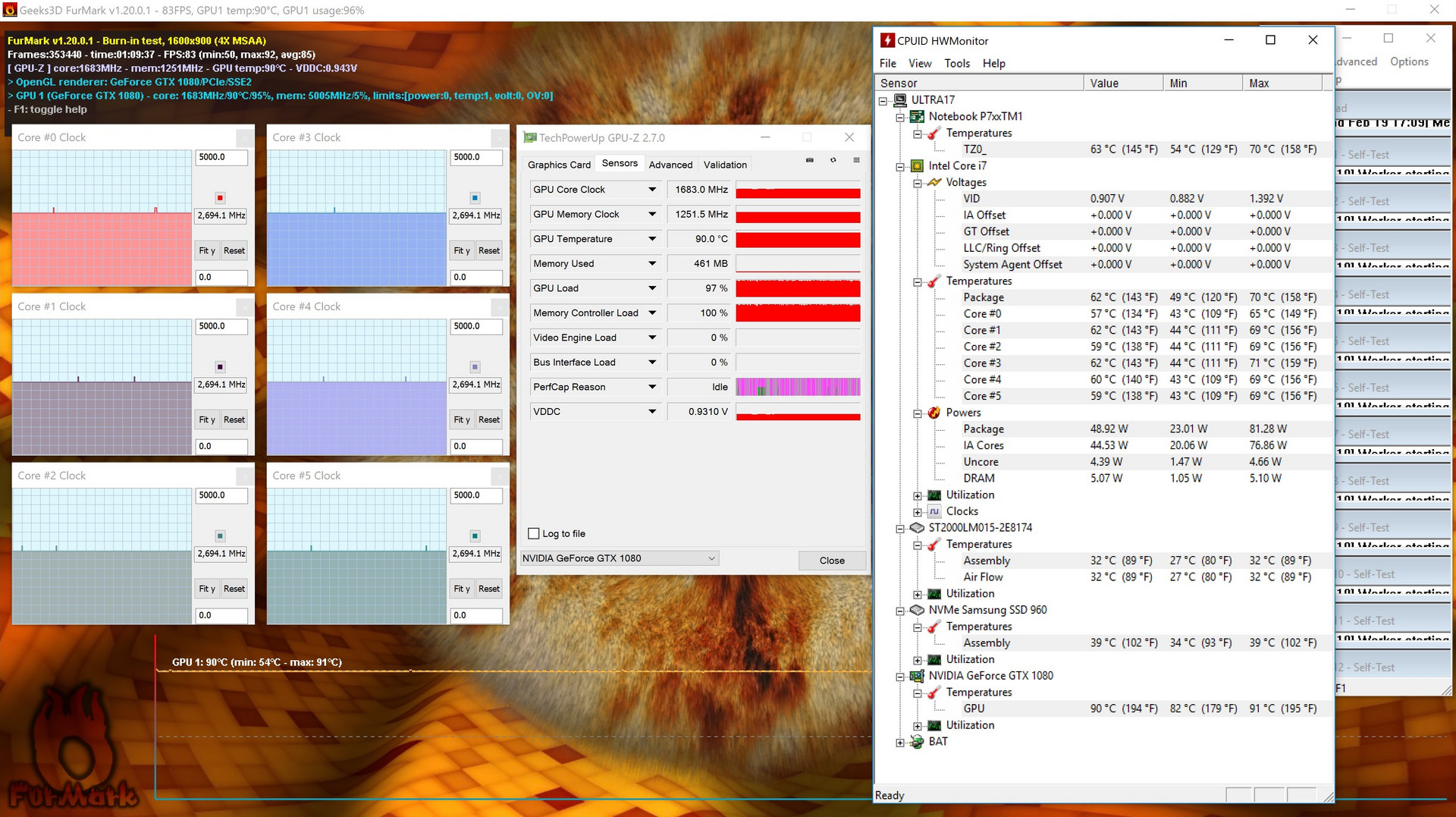Select Temperatures thermometer icon under NVIDIA GeForce GTX 1080

click(x=934, y=692)
